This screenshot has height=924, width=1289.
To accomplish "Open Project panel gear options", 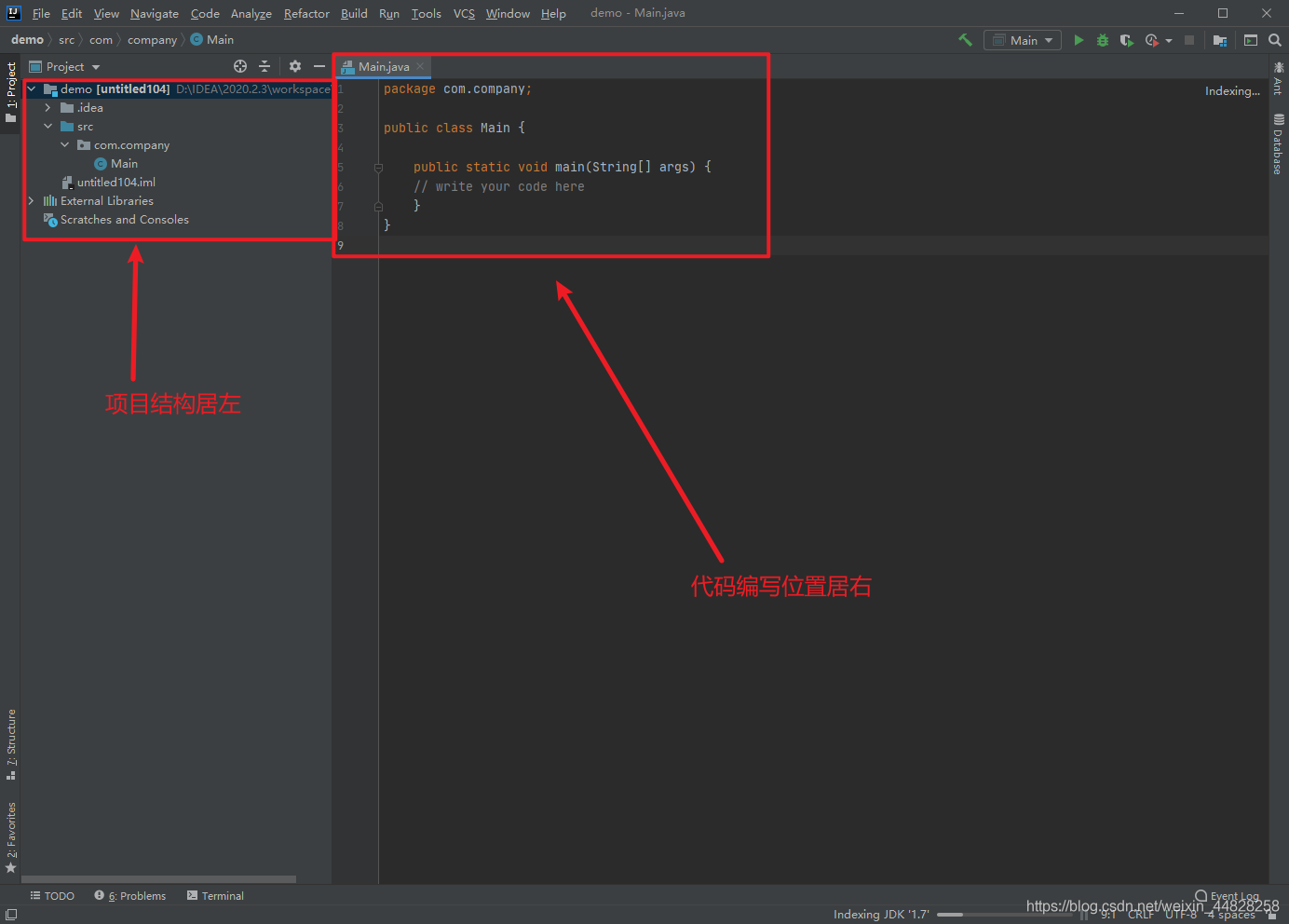I will coord(295,66).
